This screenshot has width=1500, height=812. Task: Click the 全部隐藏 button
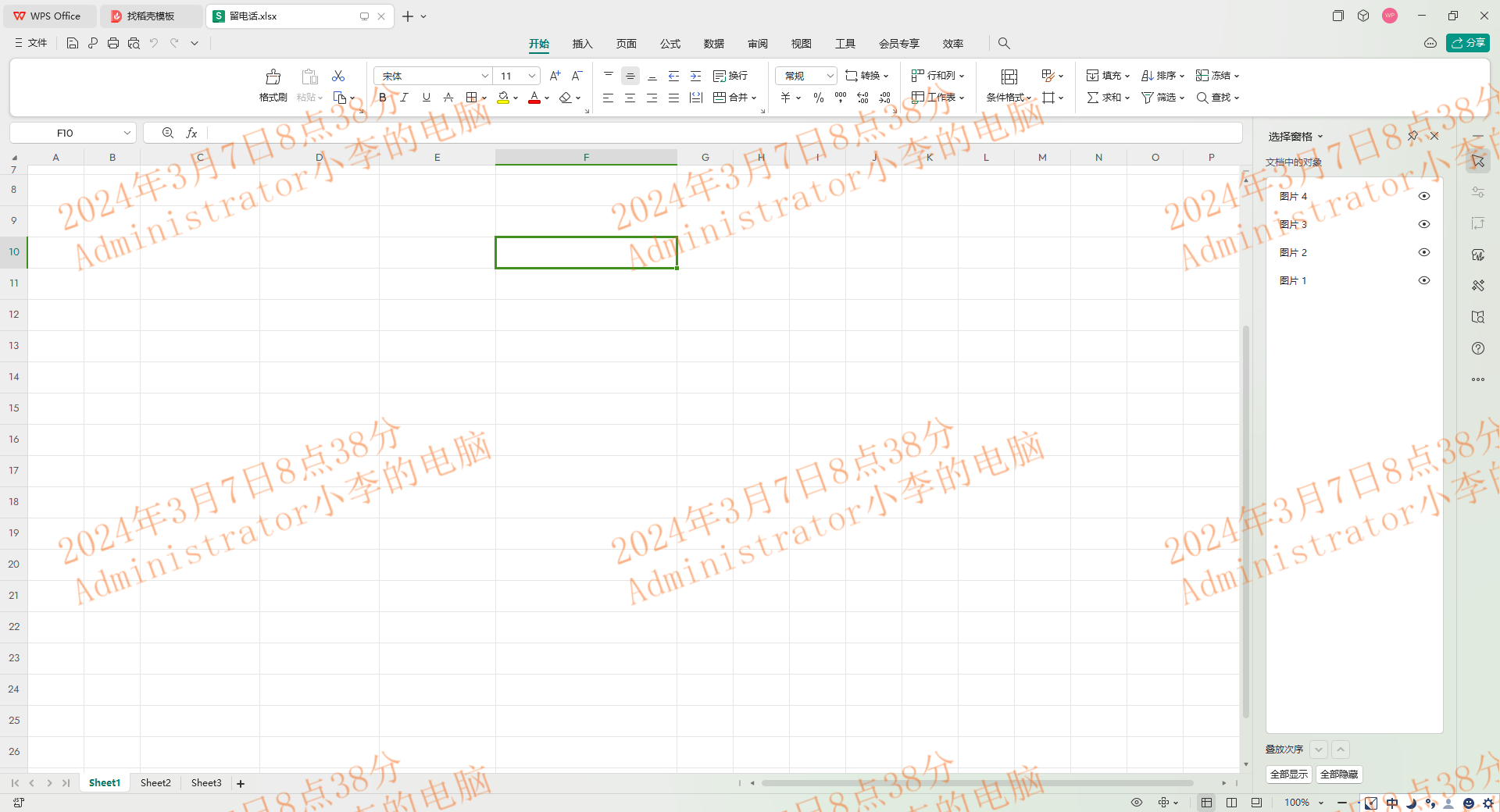tap(1339, 774)
